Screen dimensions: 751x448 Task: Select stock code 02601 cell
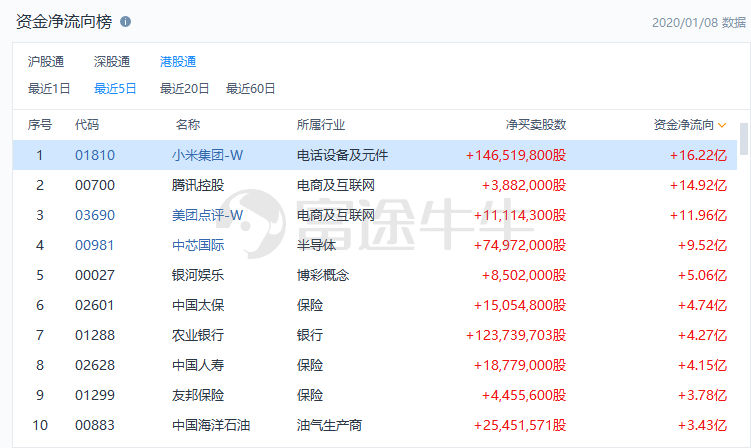coord(94,305)
